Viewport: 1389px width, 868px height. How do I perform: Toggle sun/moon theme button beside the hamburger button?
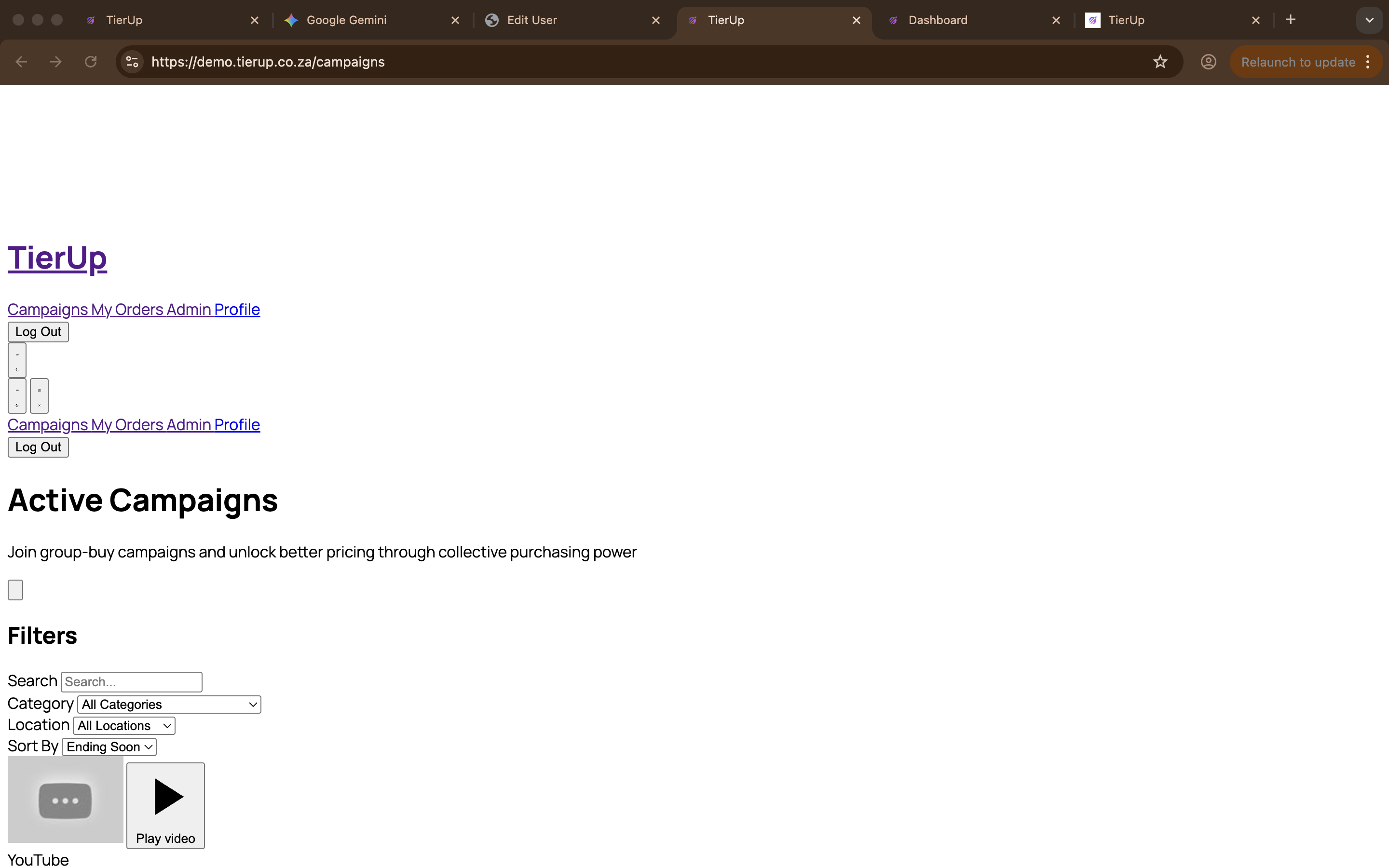coord(17,395)
